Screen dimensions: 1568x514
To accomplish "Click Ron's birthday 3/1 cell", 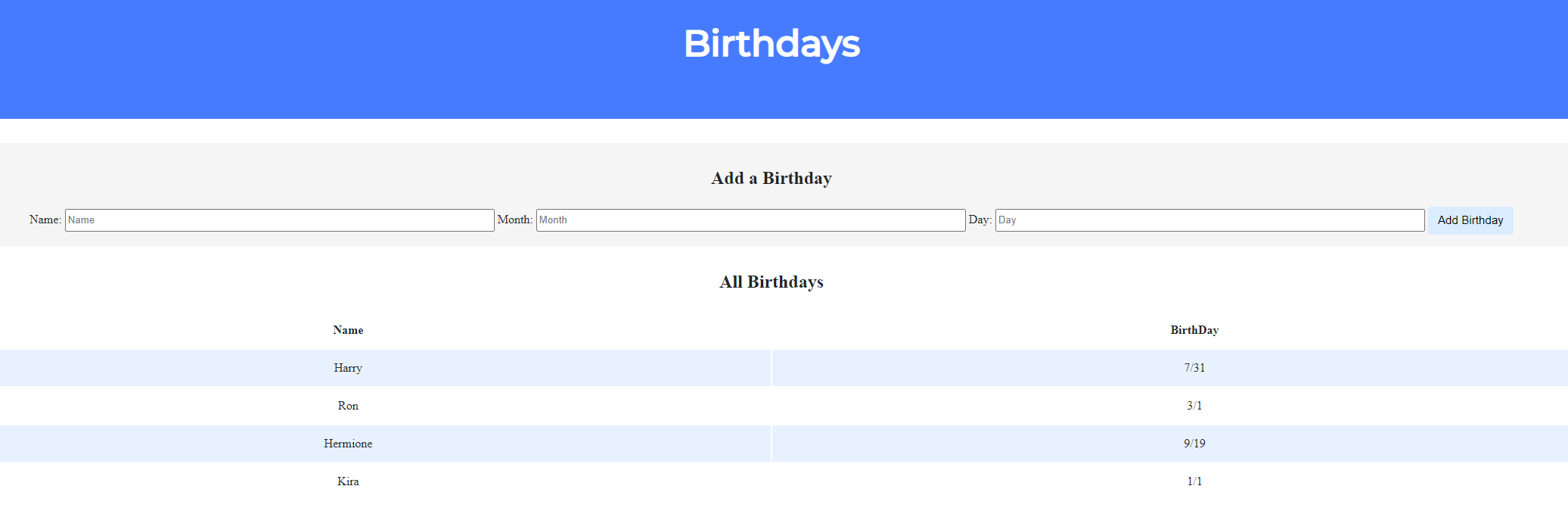I will click(1194, 406).
